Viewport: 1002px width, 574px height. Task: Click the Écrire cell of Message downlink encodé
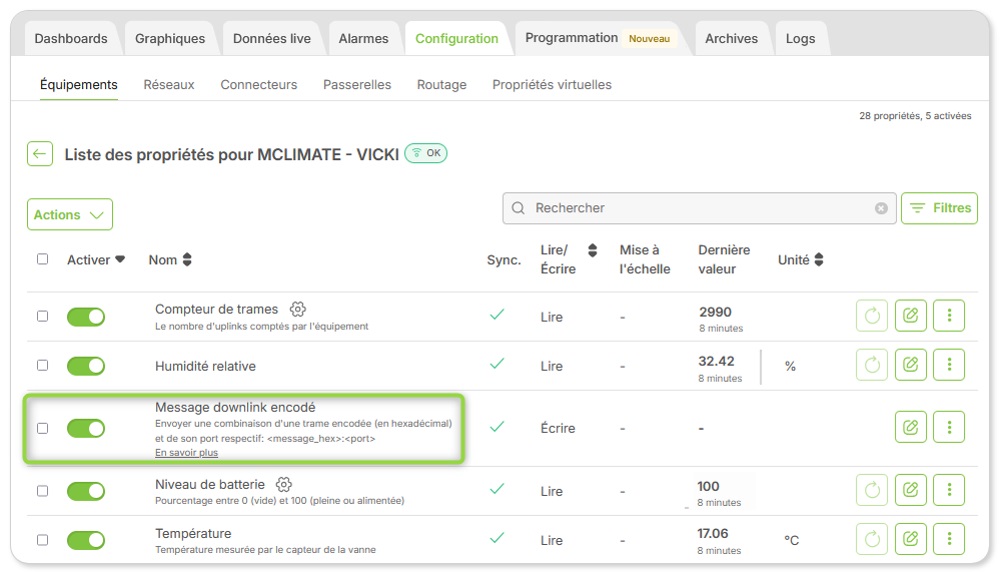[557, 428]
